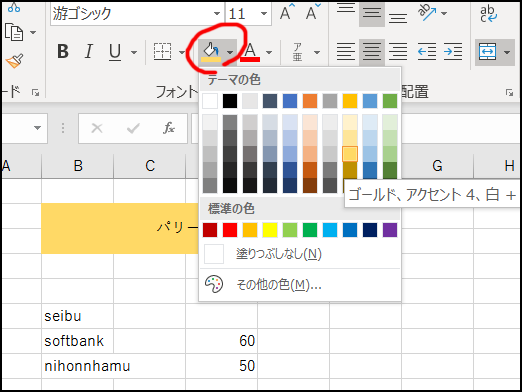The width and height of the screenshot is (522, 392).
Task: Click the Decrease Indent icon
Action: (x=427, y=52)
